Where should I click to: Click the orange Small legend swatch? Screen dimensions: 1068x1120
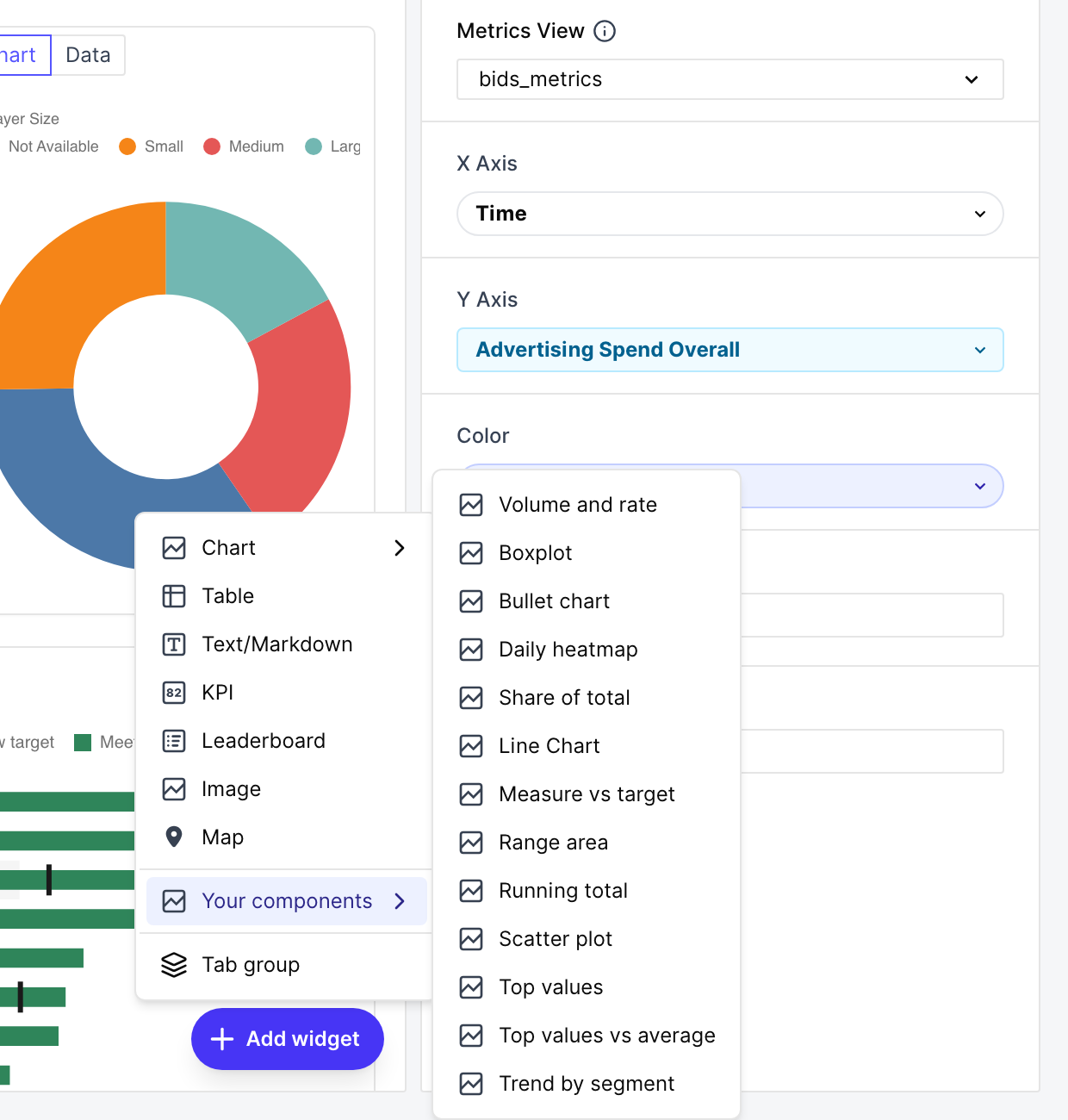coord(127,146)
